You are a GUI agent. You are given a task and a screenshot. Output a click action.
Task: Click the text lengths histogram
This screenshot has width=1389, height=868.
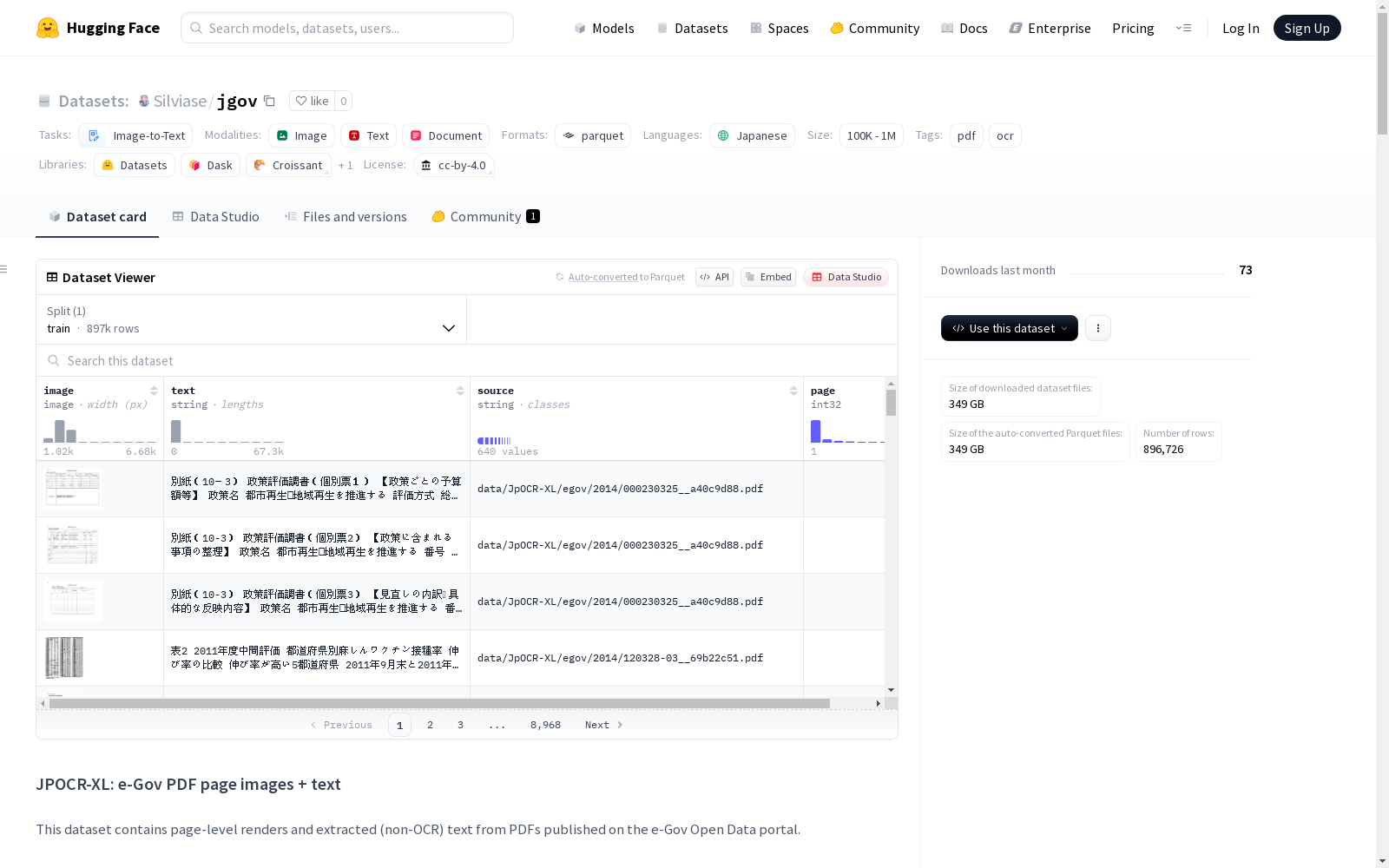point(227,431)
